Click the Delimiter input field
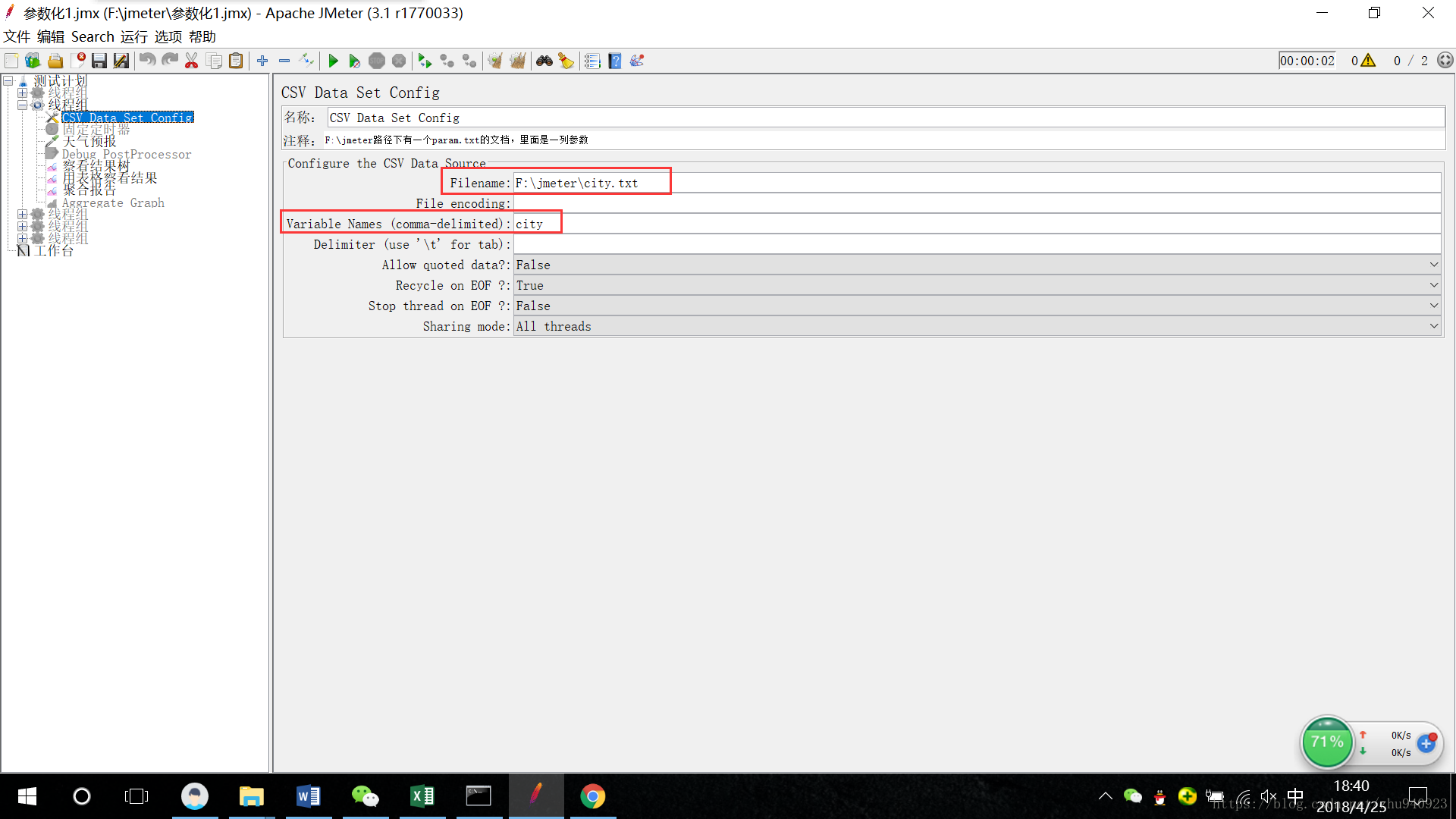 point(977,244)
